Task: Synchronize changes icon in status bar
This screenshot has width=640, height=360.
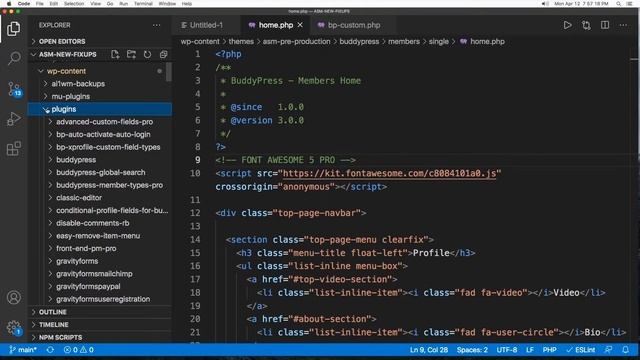Action: [x=50, y=350]
